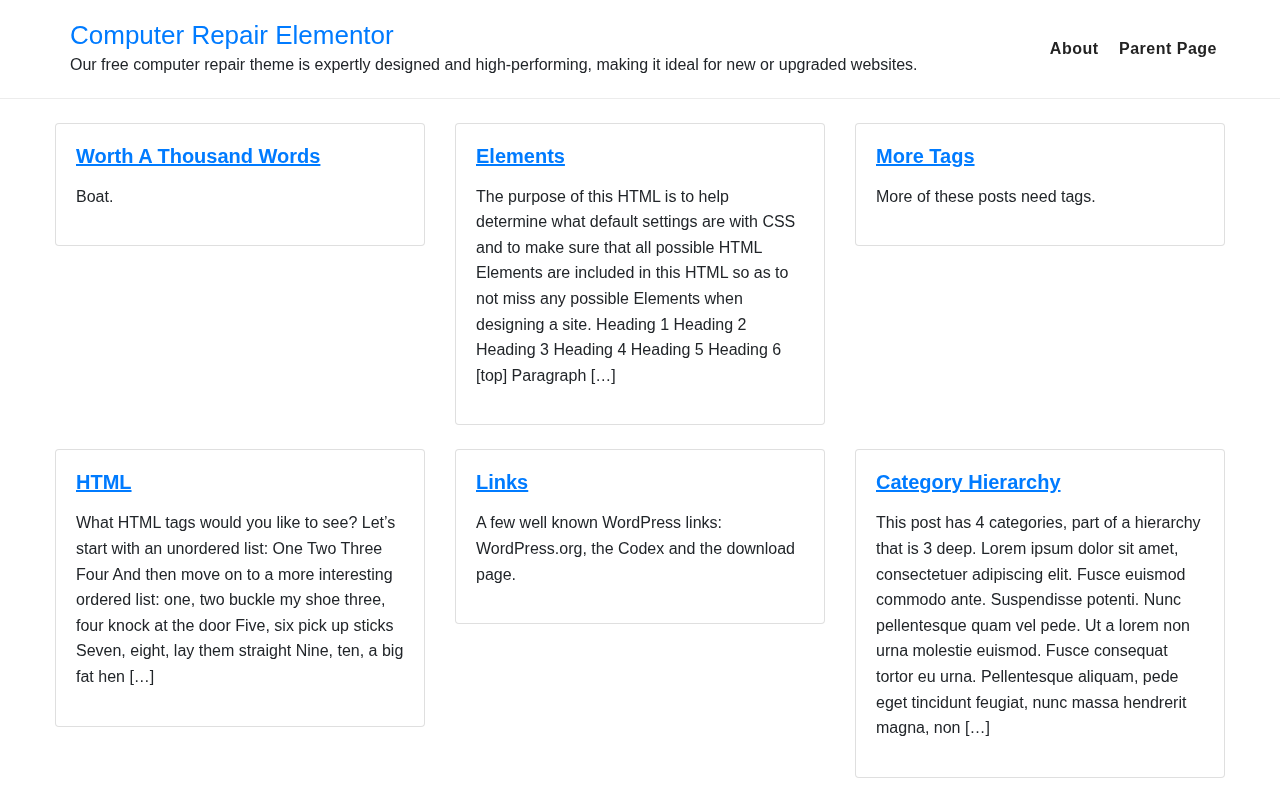Viewport: 1280px width, 800px height.
Task: Select the HTML post heading link
Action: coord(104,482)
